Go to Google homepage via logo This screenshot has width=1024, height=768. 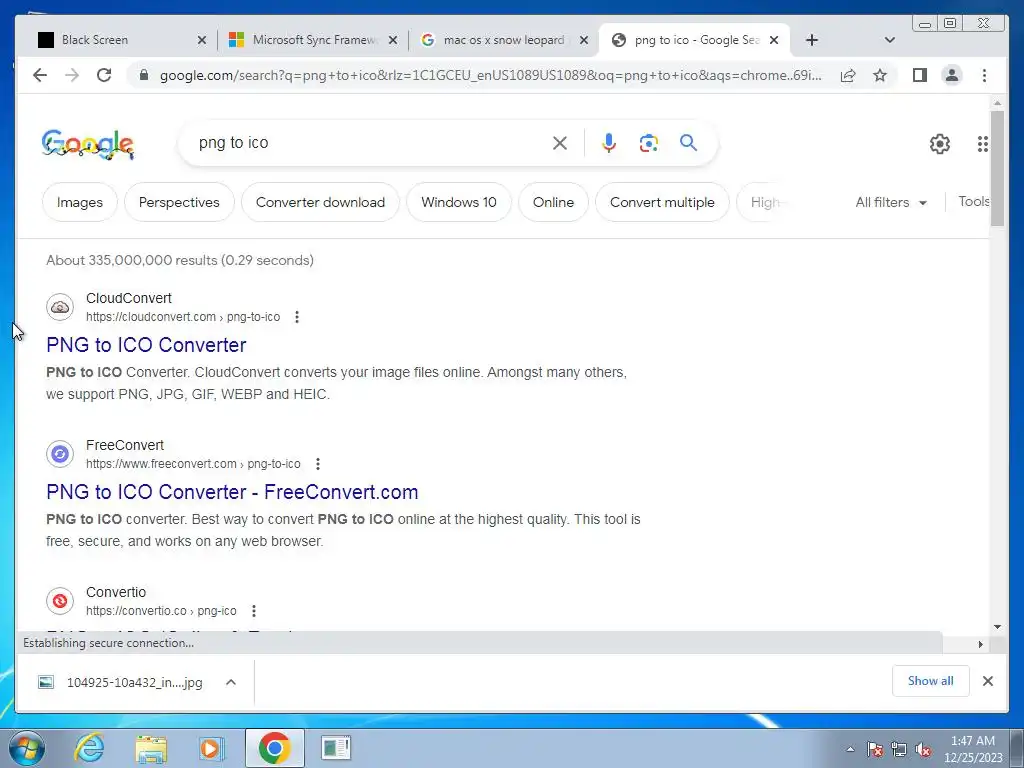(88, 144)
